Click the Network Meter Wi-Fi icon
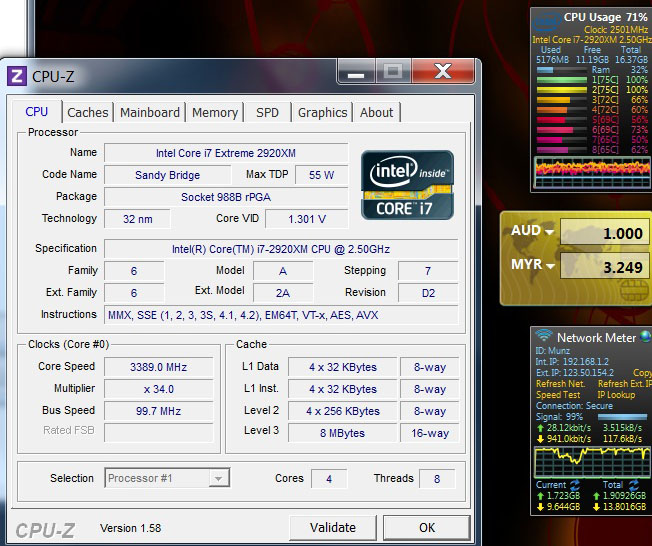 [543, 335]
